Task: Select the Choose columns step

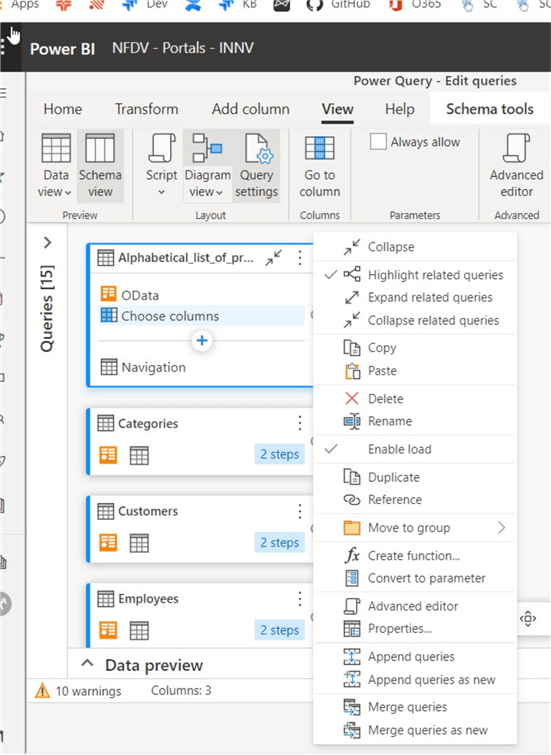Action: coord(201,316)
